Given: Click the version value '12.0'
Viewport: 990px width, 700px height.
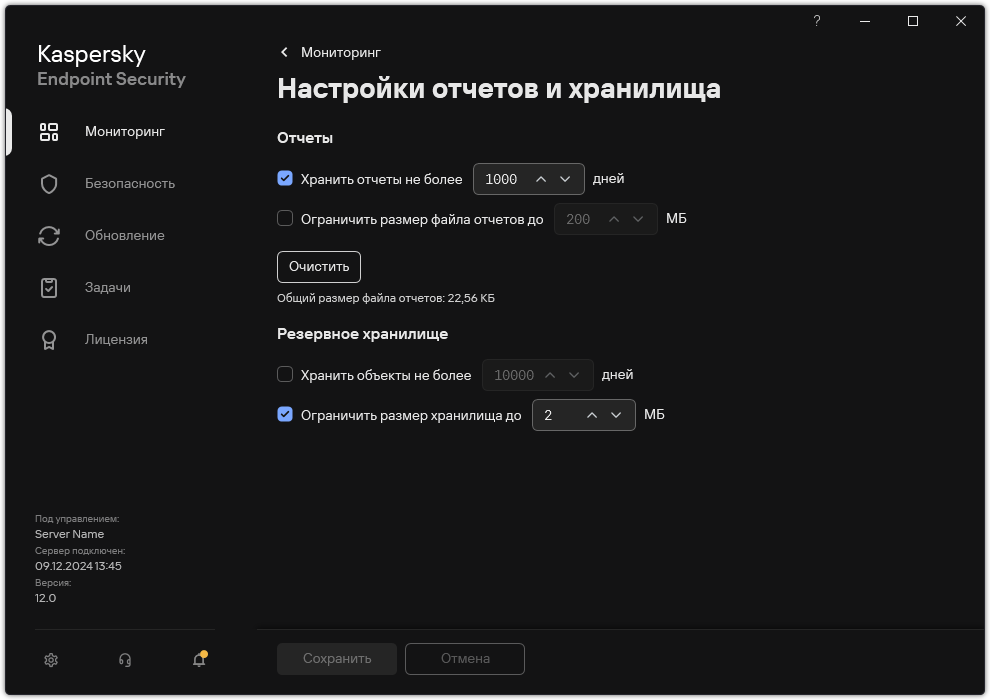Looking at the screenshot, I should point(45,598).
